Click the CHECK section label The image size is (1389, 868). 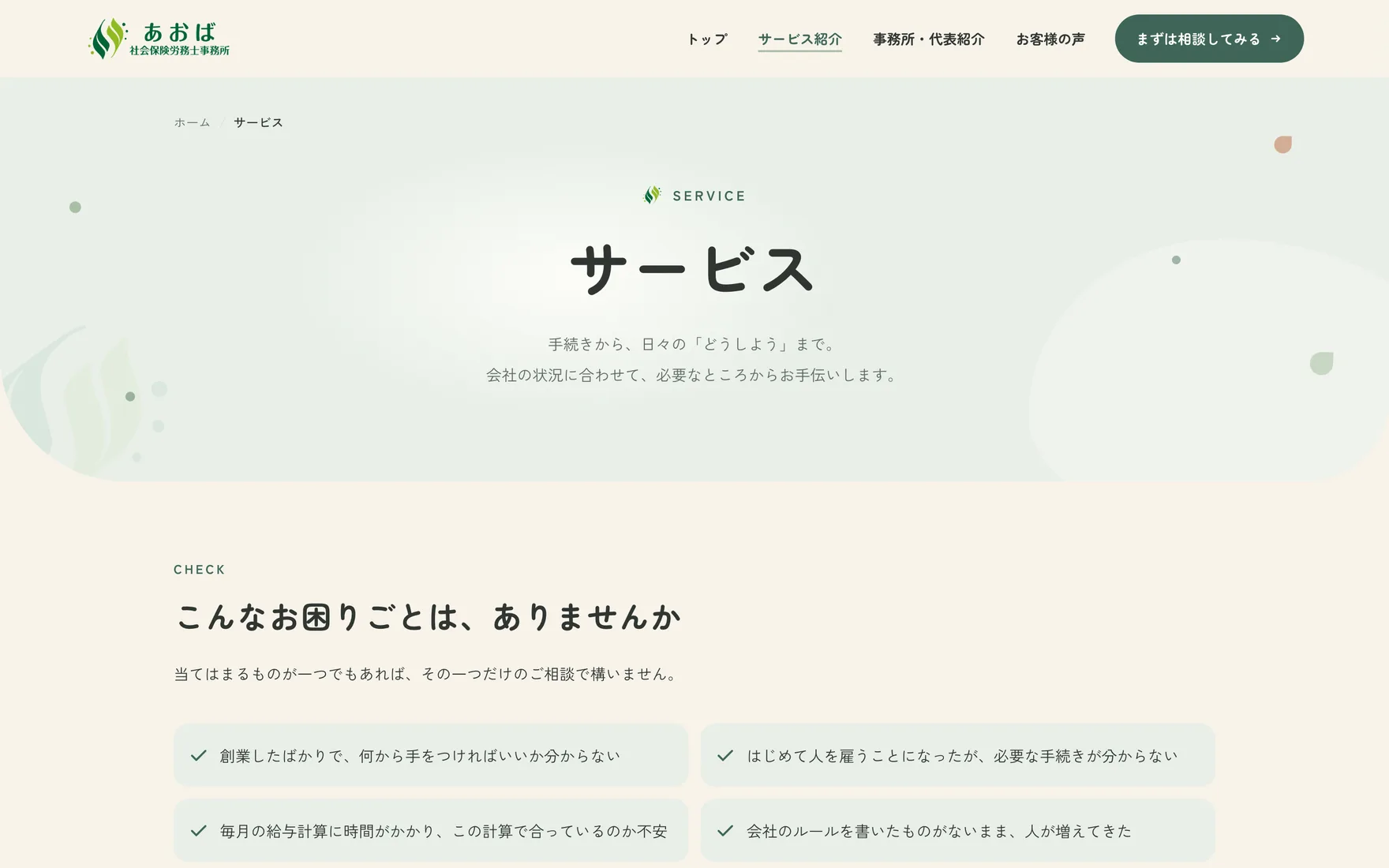pos(200,570)
